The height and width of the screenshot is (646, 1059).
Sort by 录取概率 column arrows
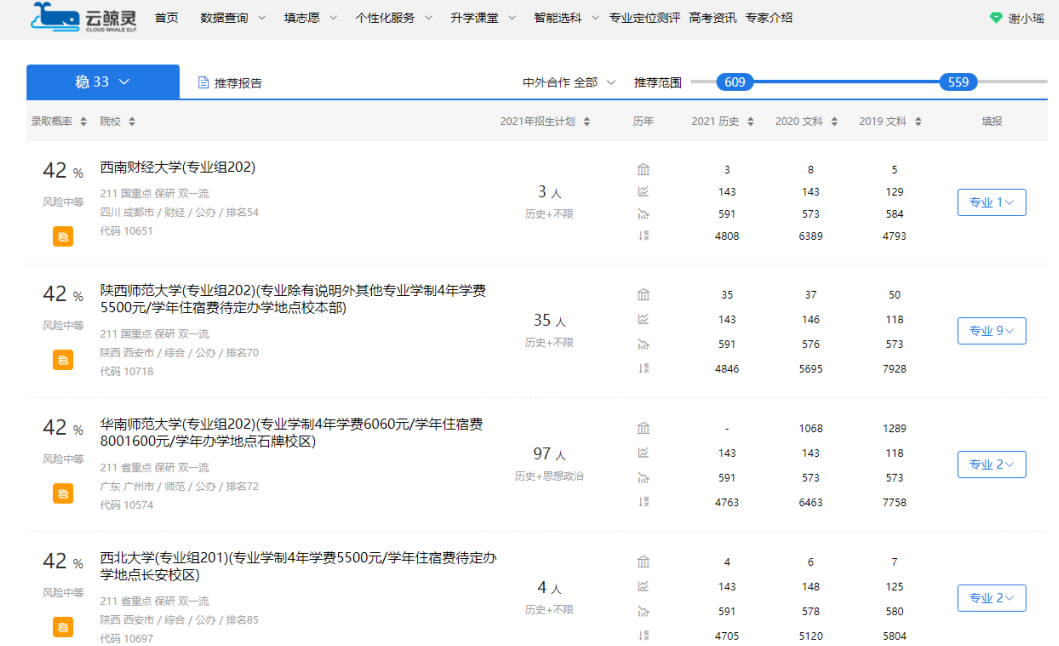point(83,122)
